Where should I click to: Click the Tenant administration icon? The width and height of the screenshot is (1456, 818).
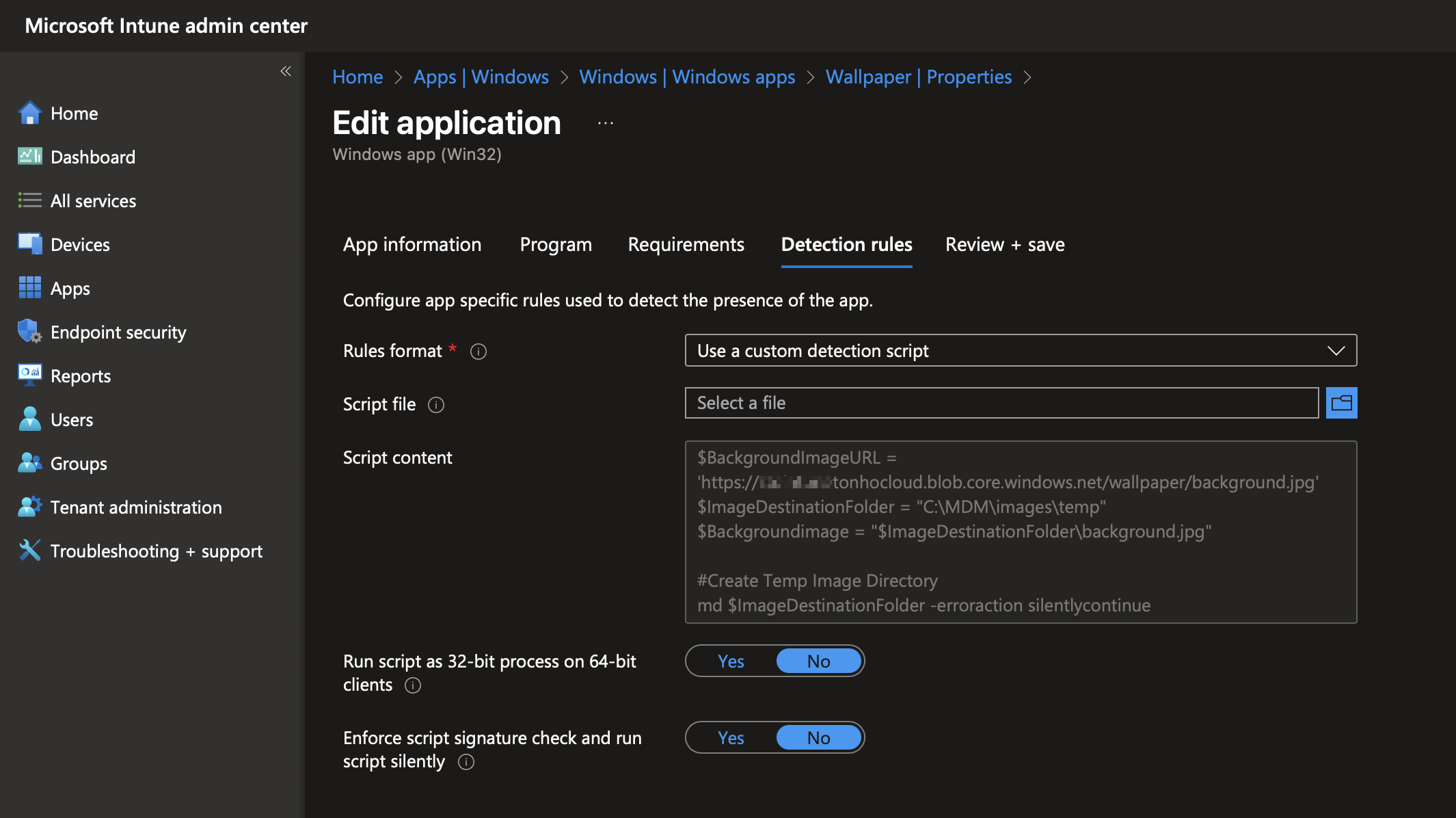[x=29, y=507]
